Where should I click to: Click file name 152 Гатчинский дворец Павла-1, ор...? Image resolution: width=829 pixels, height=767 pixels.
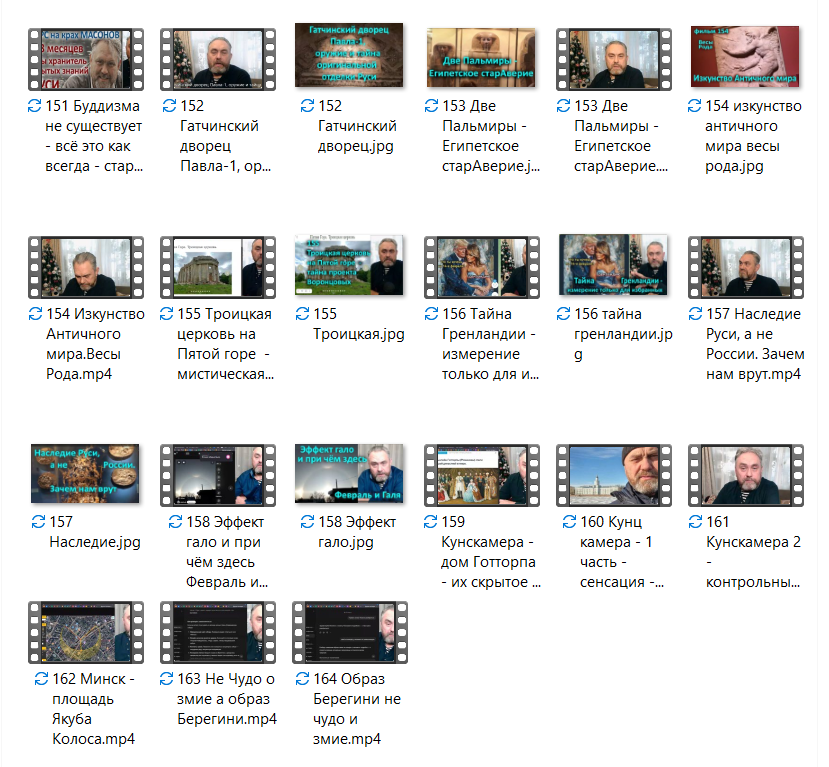click(226, 136)
